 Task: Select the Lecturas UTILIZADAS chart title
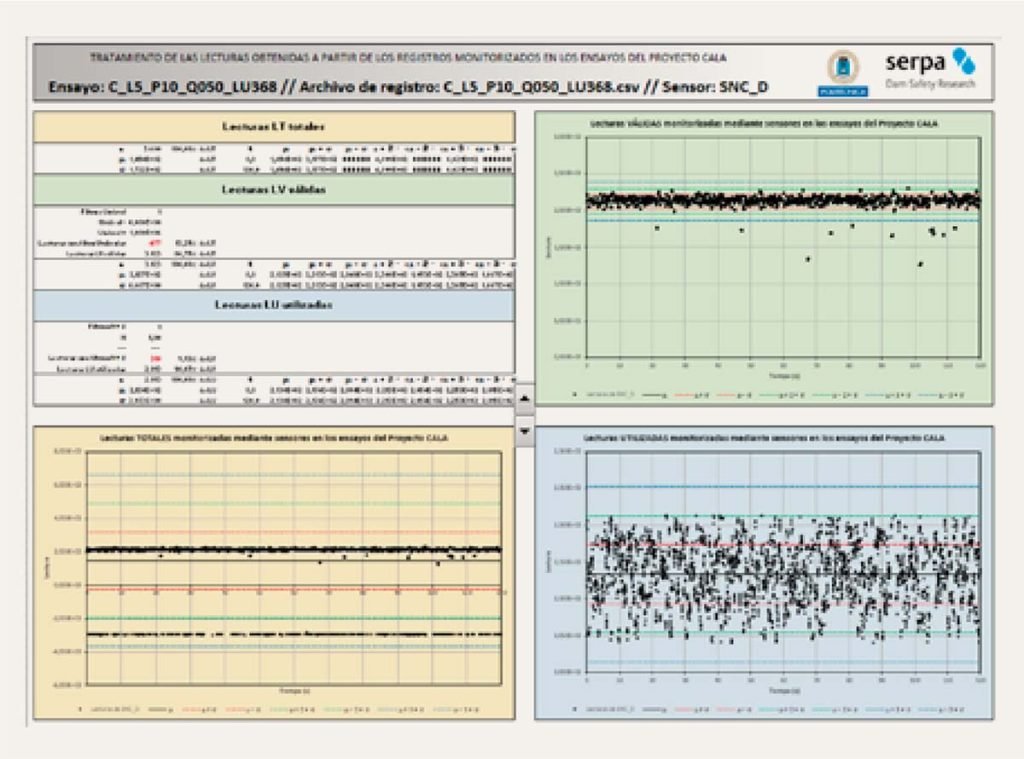click(764, 438)
